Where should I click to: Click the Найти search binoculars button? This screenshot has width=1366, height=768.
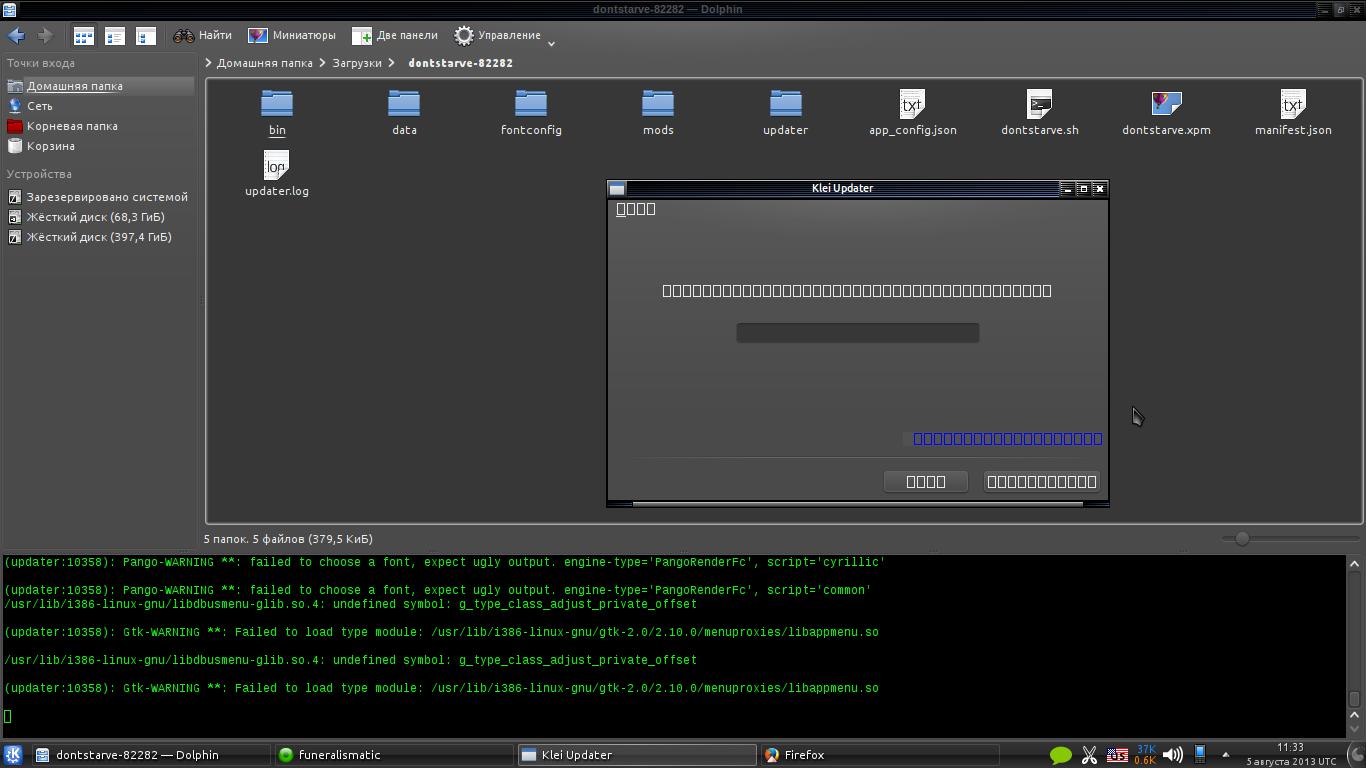point(203,36)
